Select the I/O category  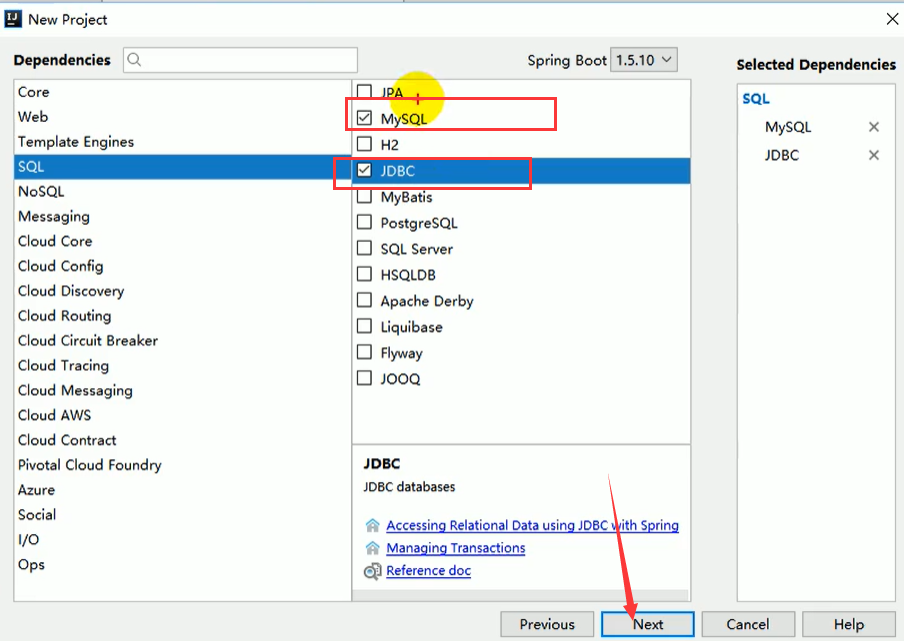tap(182, 539)
